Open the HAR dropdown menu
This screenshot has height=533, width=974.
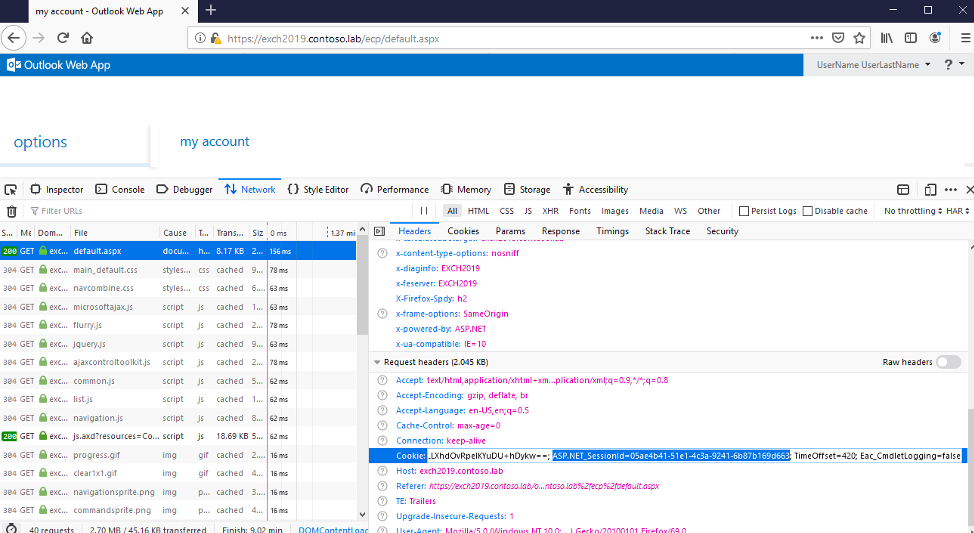tap(957, 211)
